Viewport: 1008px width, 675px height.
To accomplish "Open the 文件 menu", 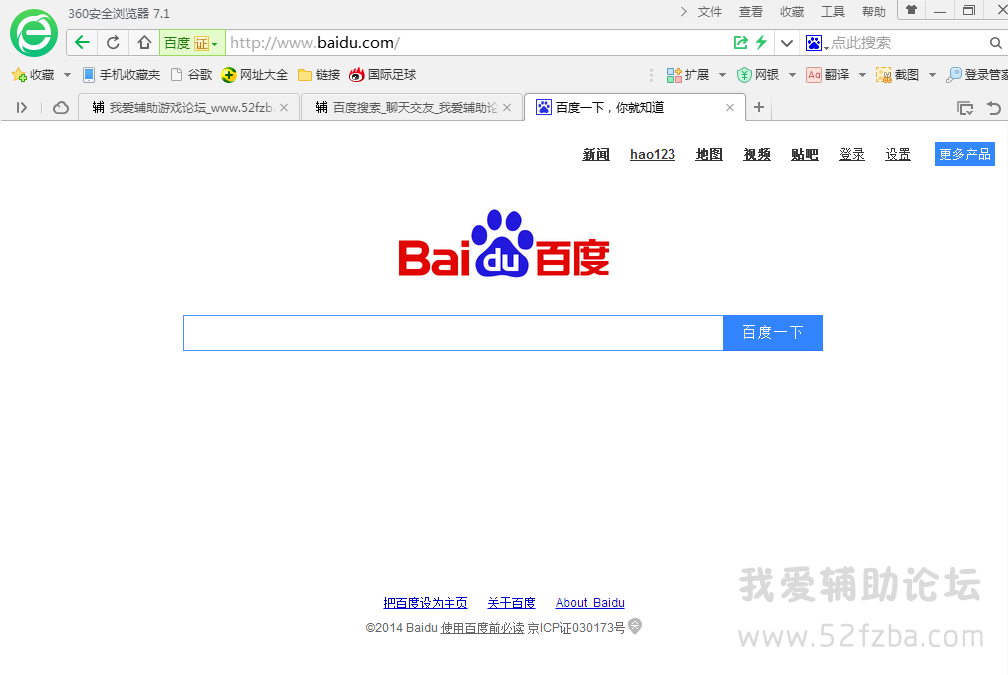I will (710, 12).
